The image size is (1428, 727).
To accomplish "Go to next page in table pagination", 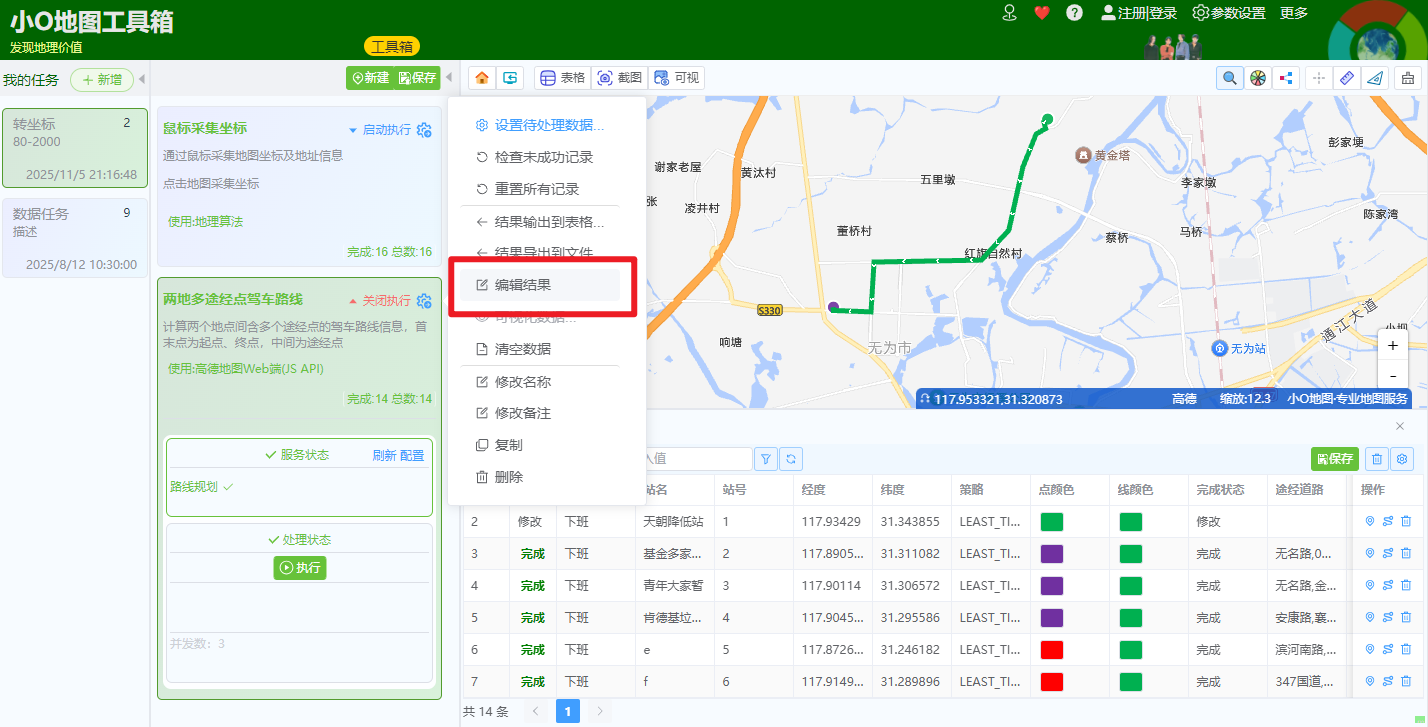I will [x=600, y=711].
